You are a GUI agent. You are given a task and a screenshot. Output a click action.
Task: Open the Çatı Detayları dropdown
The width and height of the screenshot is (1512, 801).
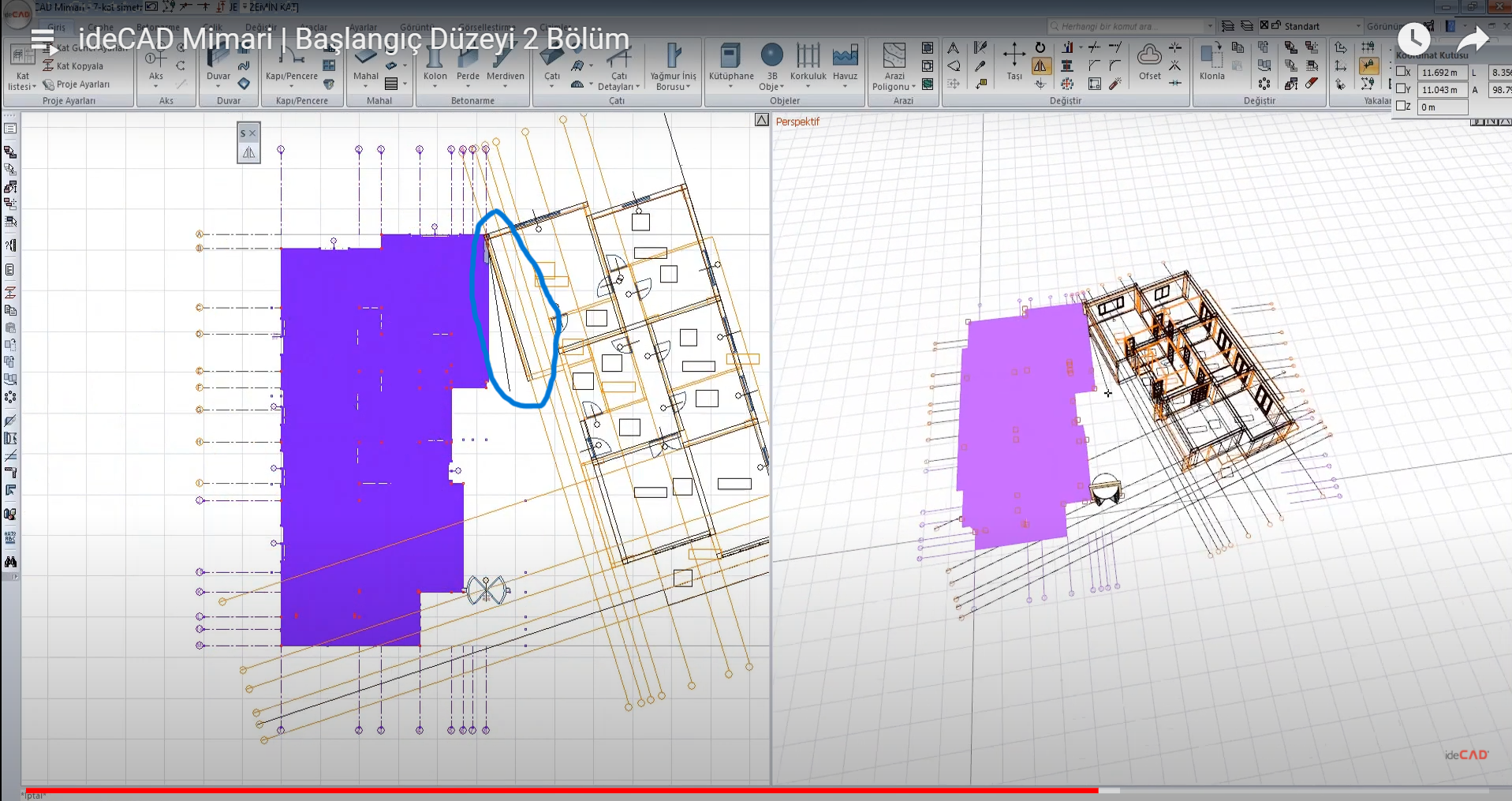click(x=637, y=87)
